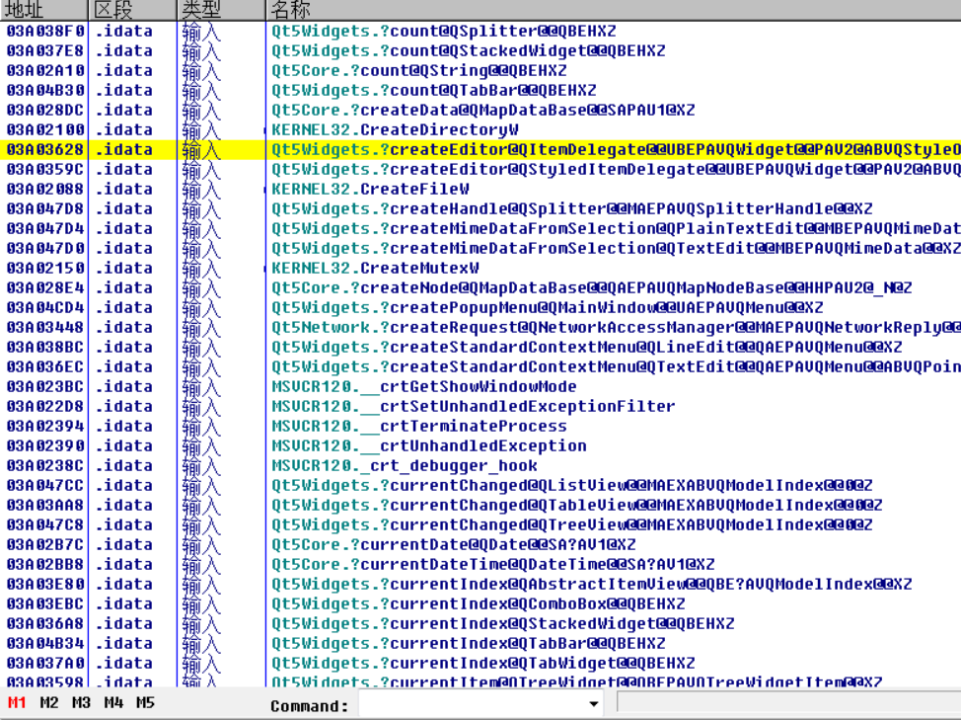
Task: Select the M4 memory tab
Action: coord(114,703)
